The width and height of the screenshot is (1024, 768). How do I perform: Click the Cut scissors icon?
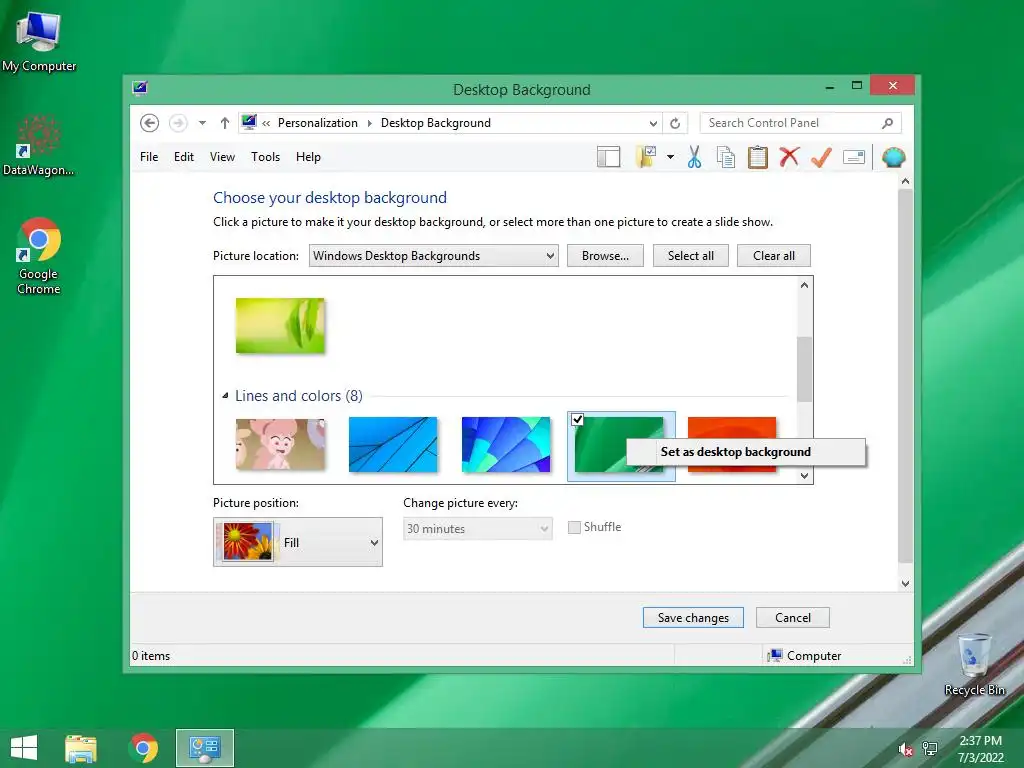(x=694, y=157)
